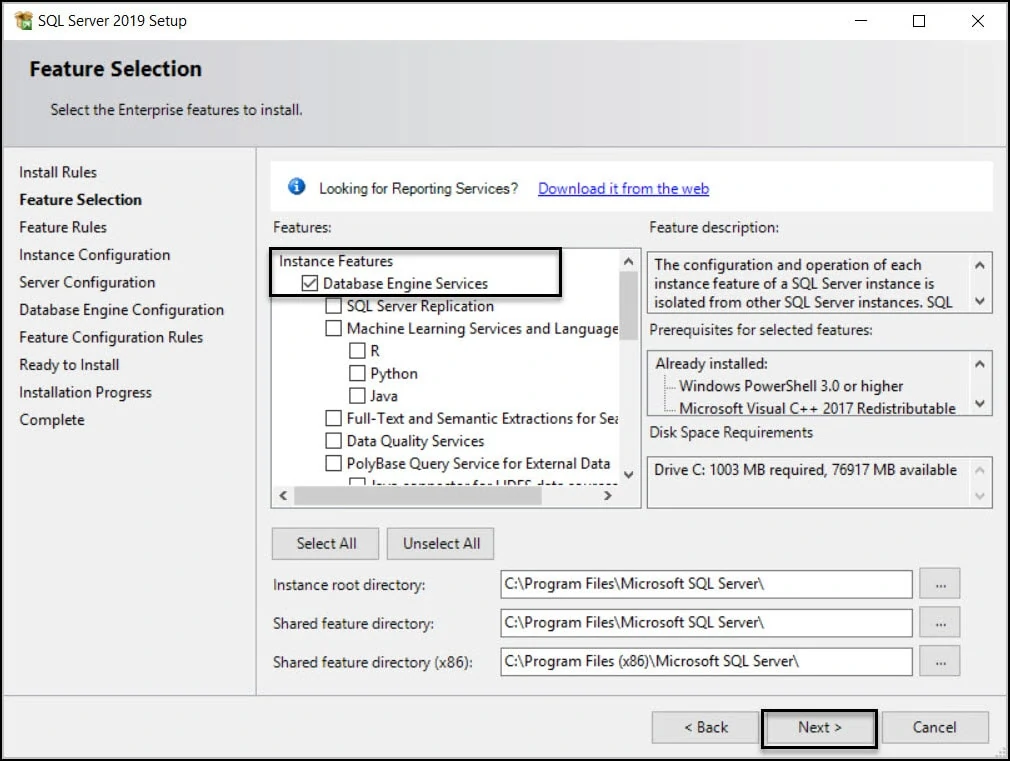Enable the SQL Server Replication checkbox
The image size is (1010, 761).
coord(333,306)
